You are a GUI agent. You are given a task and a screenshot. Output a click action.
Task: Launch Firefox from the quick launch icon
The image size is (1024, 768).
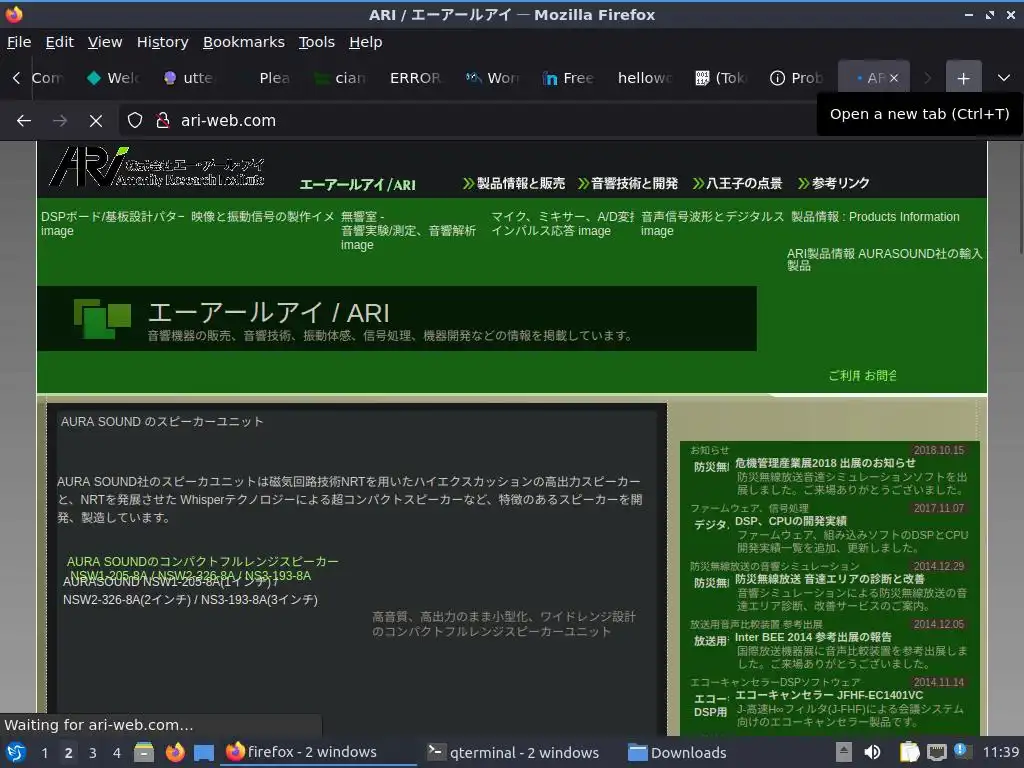point(174,752)
